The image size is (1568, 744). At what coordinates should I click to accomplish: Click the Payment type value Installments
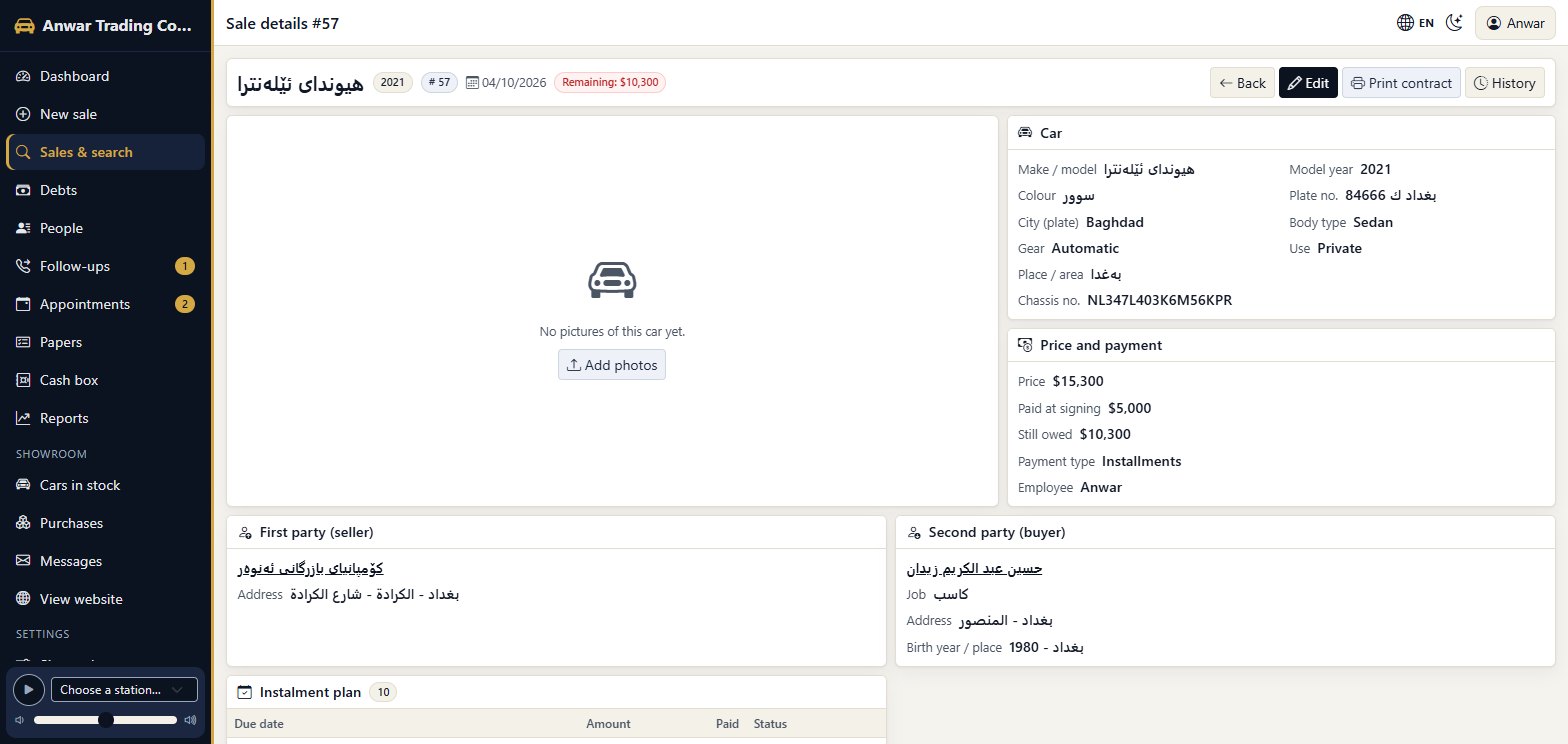[1142, 461]
